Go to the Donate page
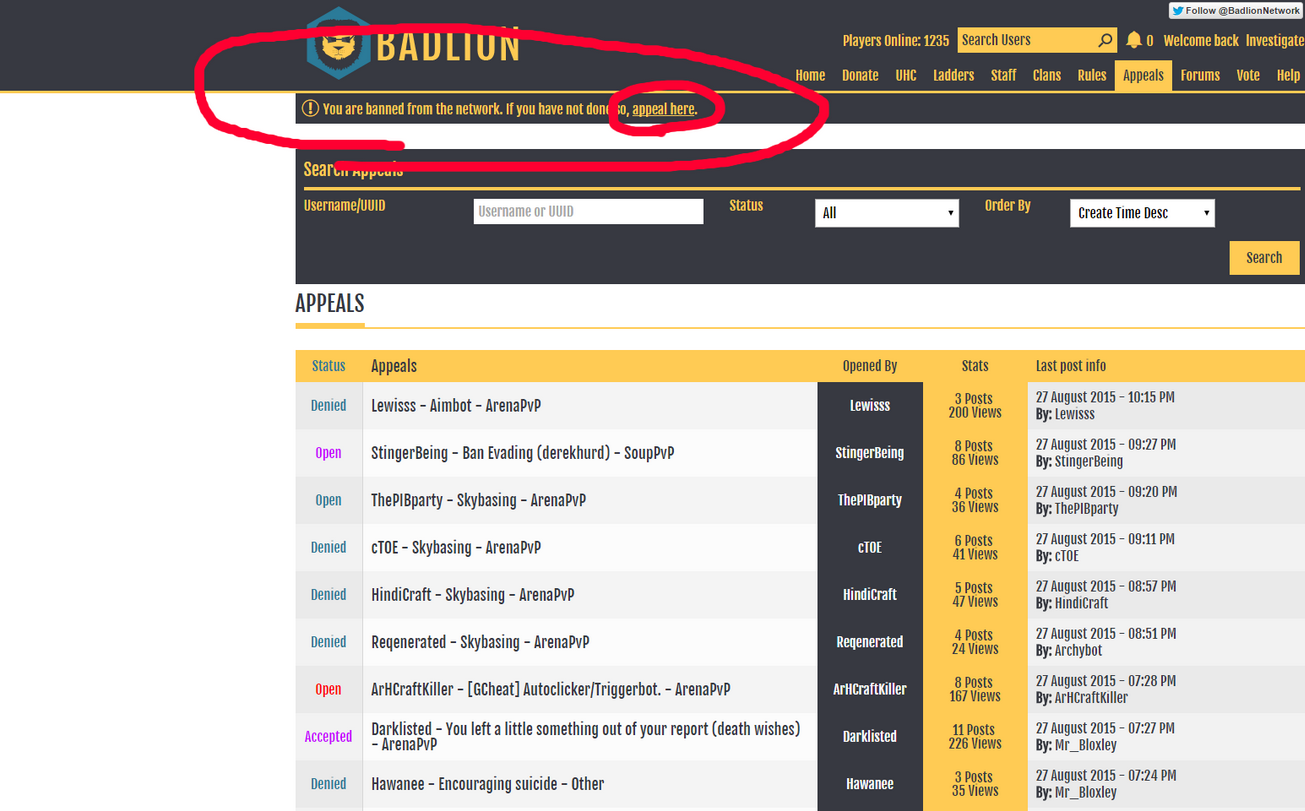Viewport: 1305px width, 811px height. [860, 75]
